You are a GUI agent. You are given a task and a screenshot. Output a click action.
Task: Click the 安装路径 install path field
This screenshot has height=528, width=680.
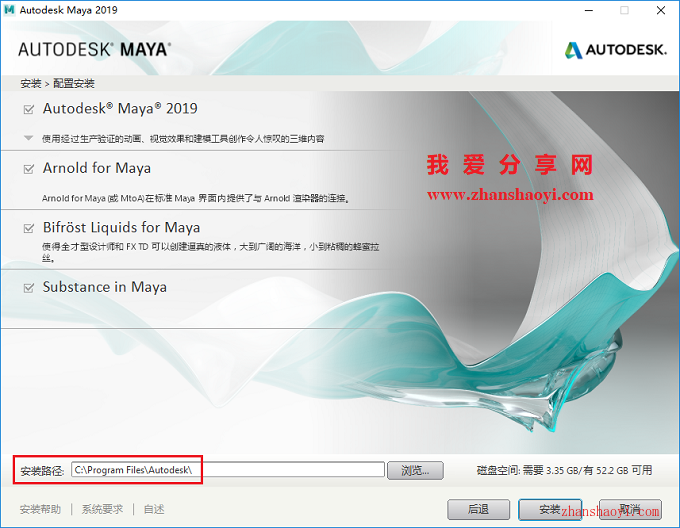coord(228,470)
